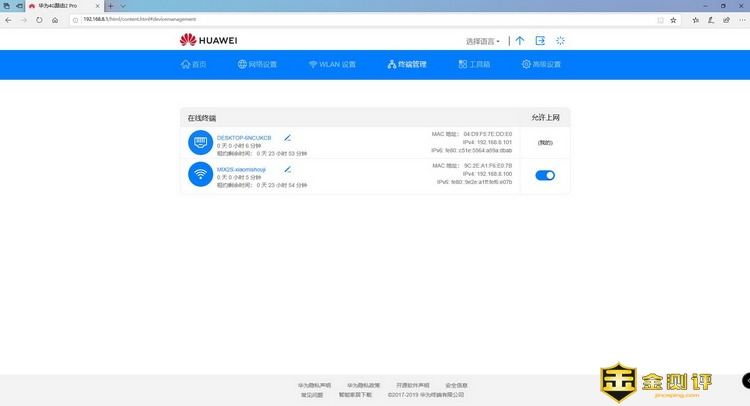Viewport: 750px width, 406px height.
Task: Click the 智能家居下载 footer link
Action: (x=355, y=395)
